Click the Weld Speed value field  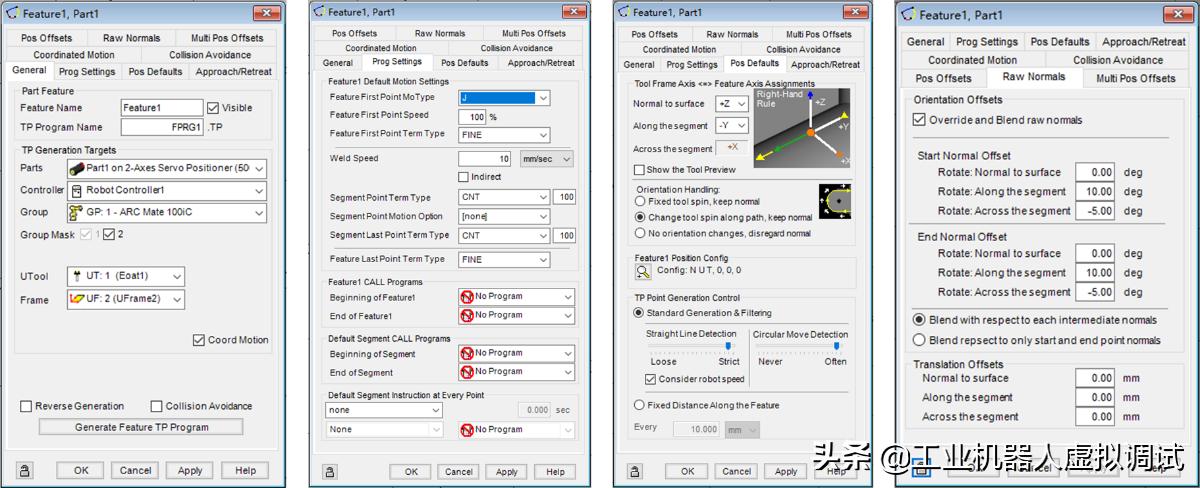pos(486,159)
